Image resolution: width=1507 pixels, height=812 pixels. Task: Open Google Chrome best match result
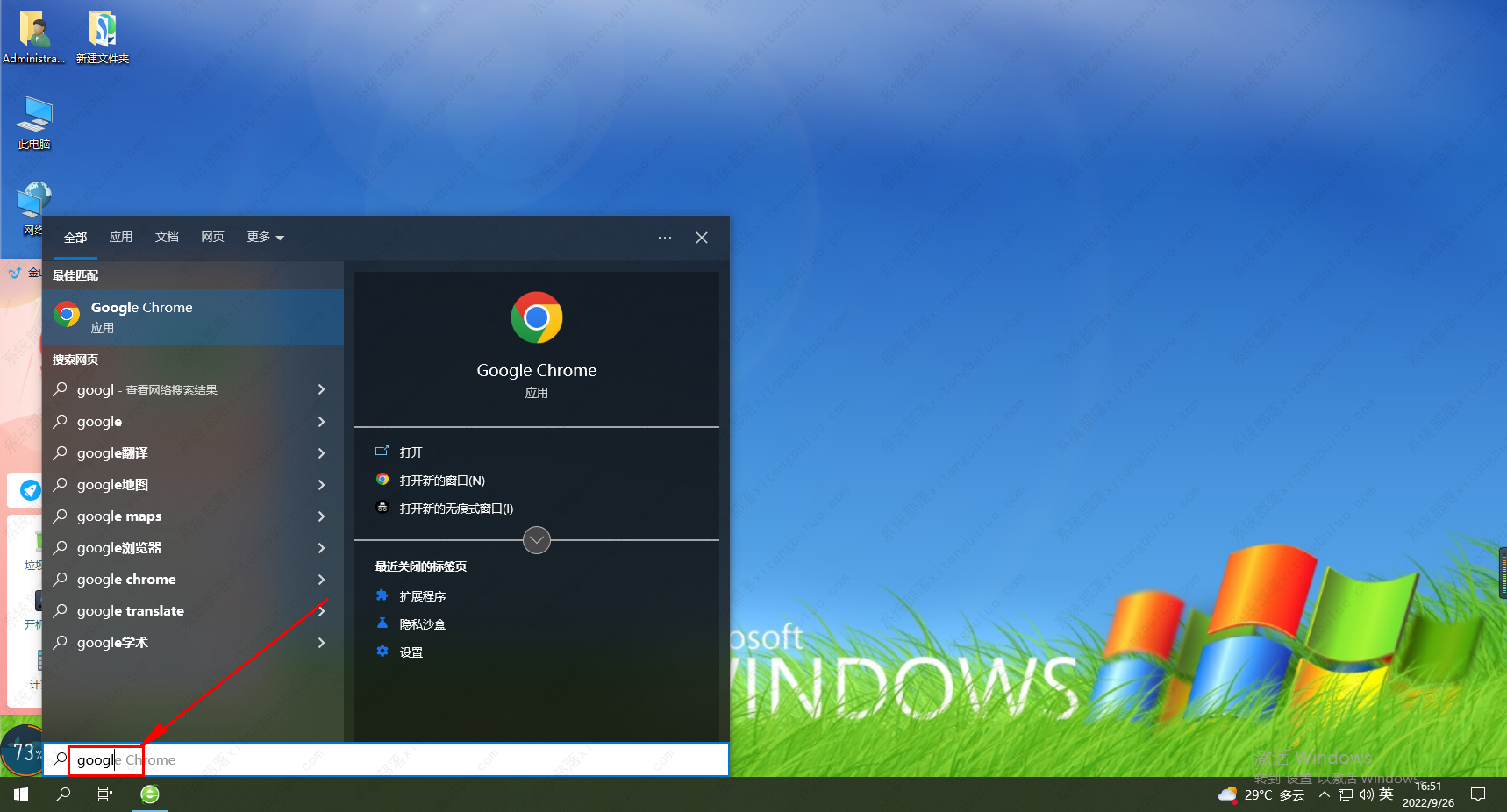(192, 317)
